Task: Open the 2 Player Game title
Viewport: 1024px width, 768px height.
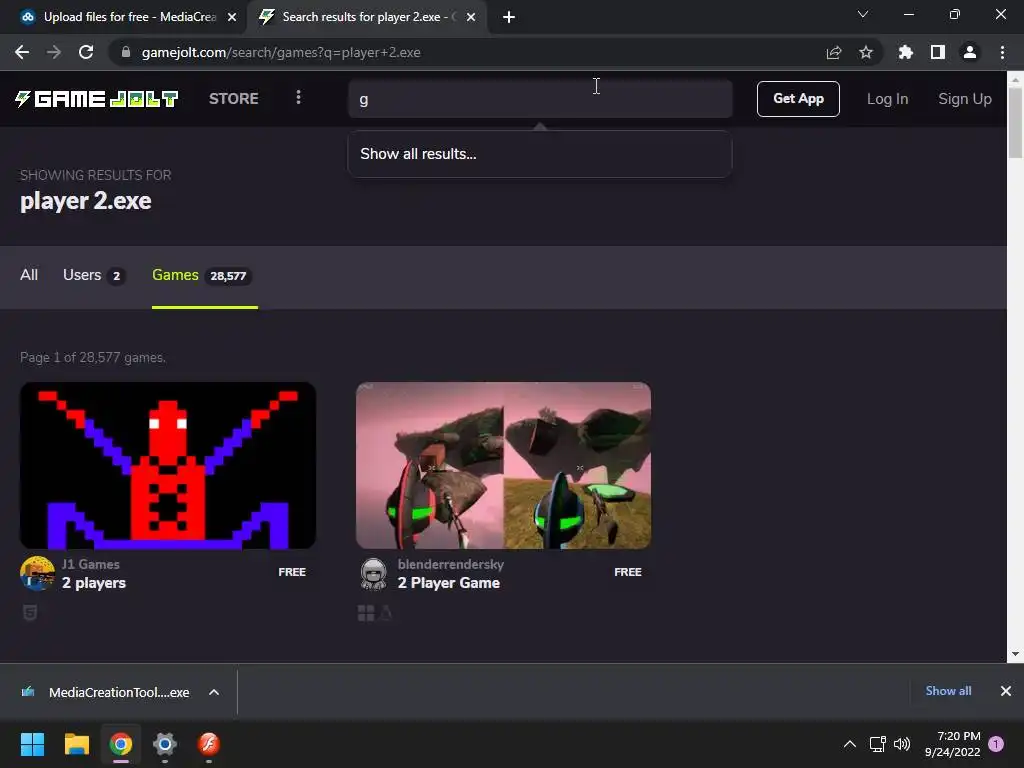Action: [x=449, y=583]
